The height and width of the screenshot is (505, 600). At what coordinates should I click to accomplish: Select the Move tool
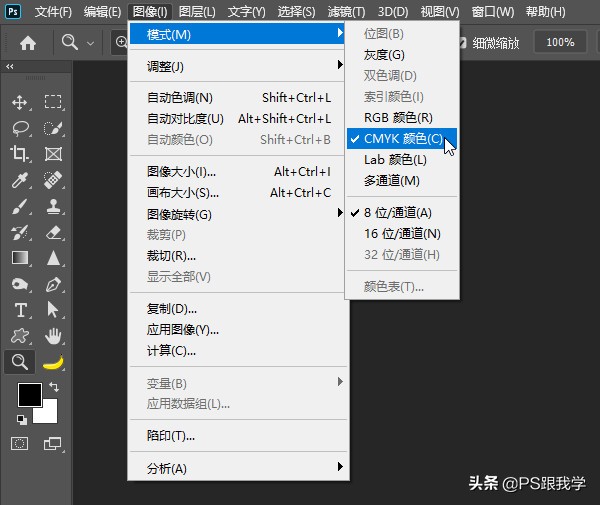pyautogui.click(x=20, y=103)
